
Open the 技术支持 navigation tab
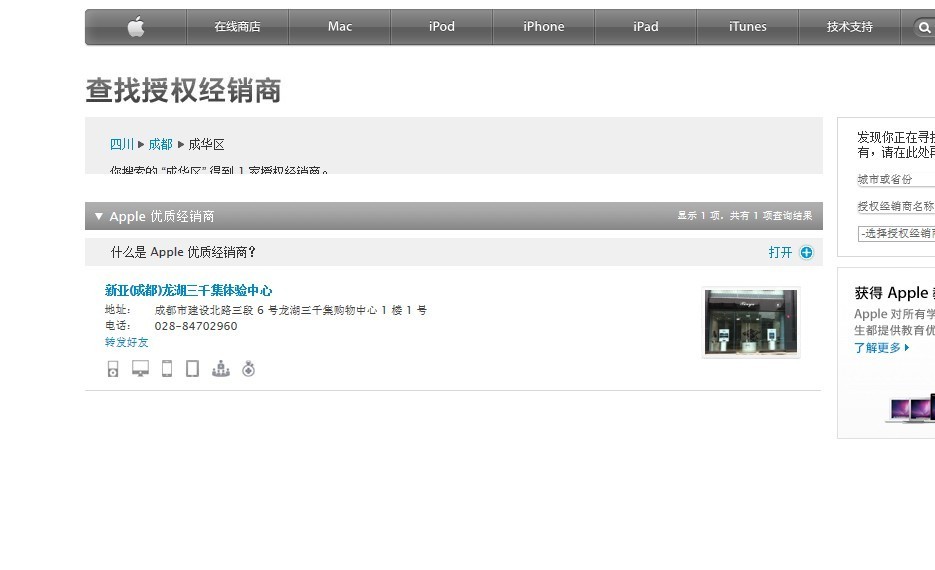click(849, 27)
